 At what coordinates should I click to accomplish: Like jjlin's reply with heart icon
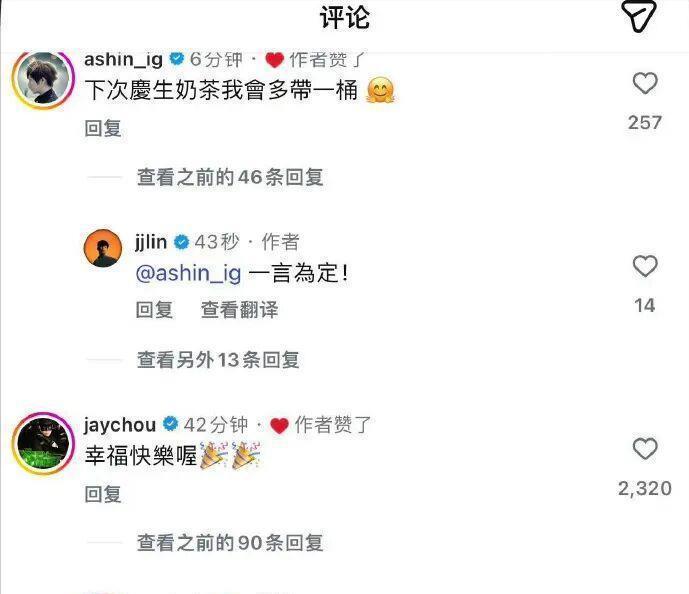click(x=645, y=266)
